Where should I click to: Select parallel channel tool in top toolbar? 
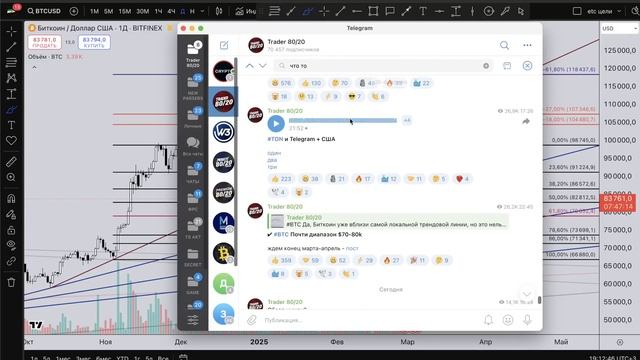click(307, 11)
